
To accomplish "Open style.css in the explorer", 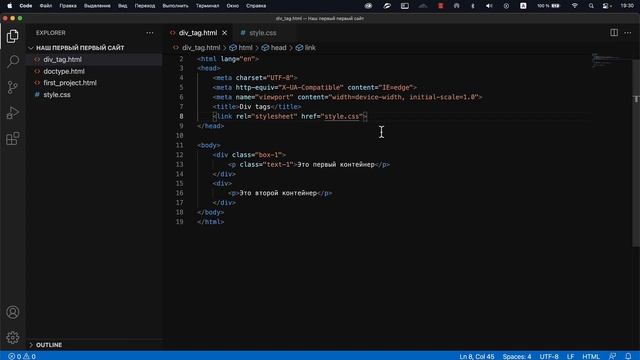I will click(x=57, y=95).
